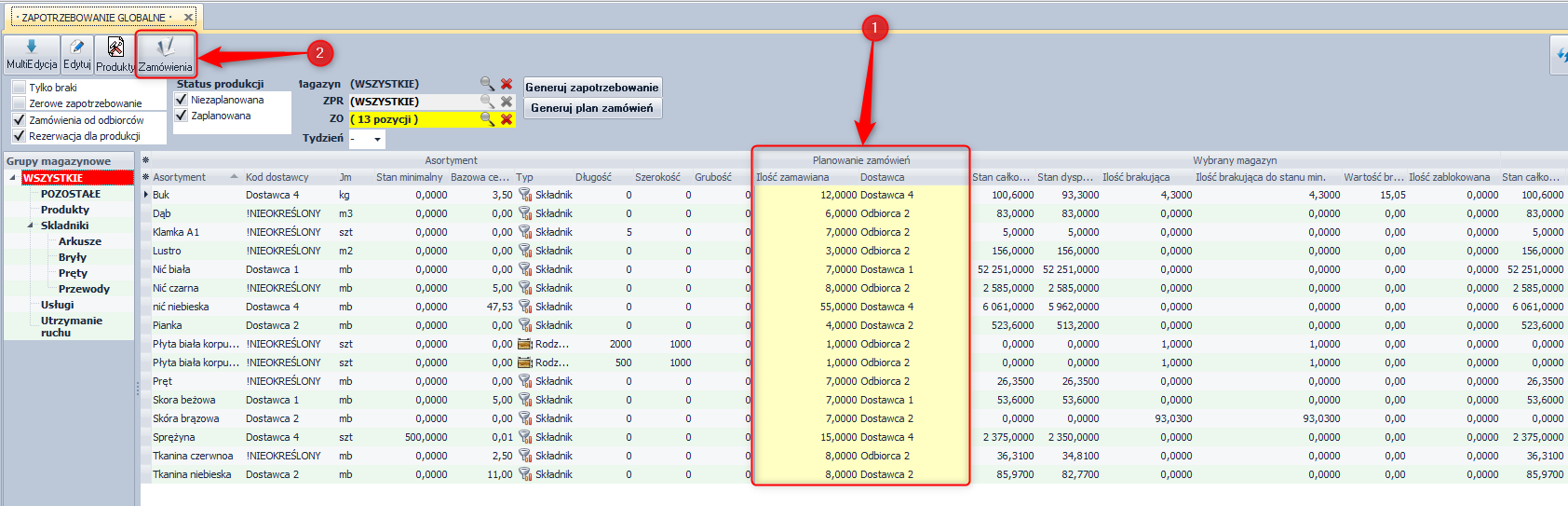Open the Tydzień dropdown
Screen dimensions: 1568x506
click(x=377, y=139)
